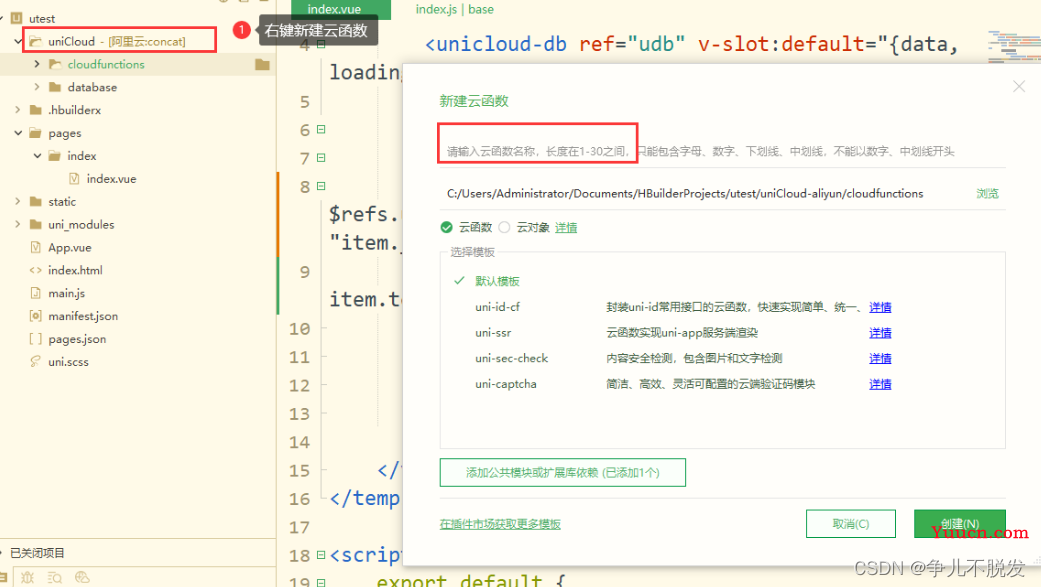Fold code at line 6
The height and width of the screenshot is (587, 1041).
pyautogui.click(x=321, y=129)
